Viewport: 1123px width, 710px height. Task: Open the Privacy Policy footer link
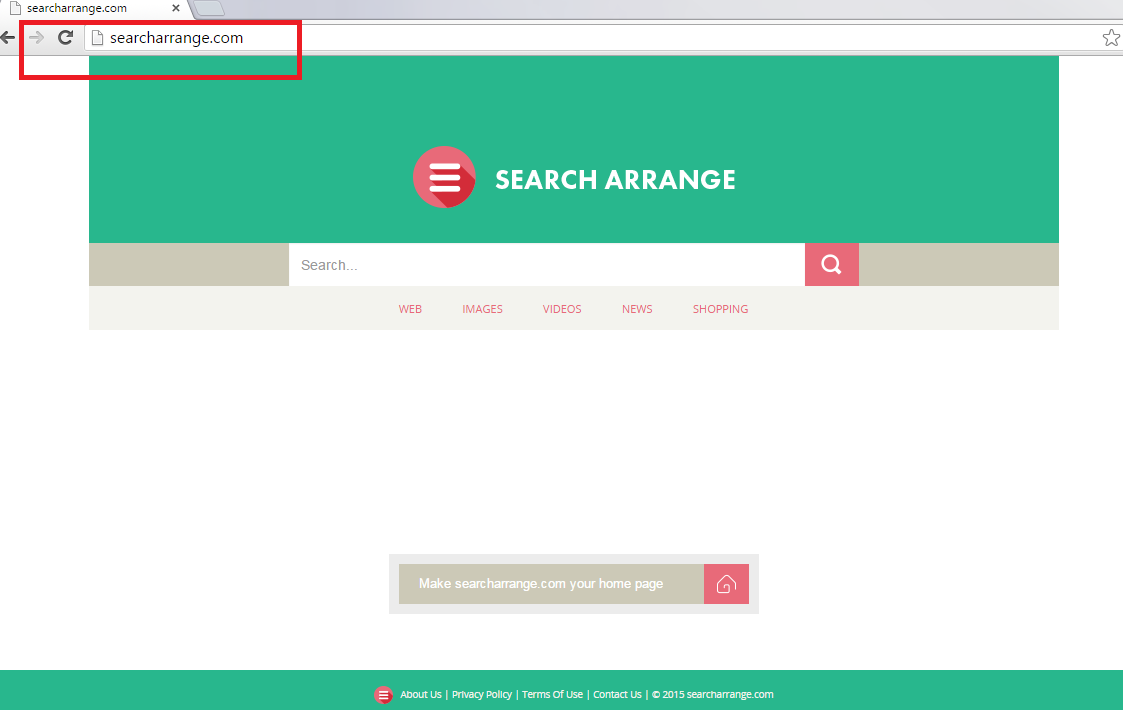pos(482,694)
